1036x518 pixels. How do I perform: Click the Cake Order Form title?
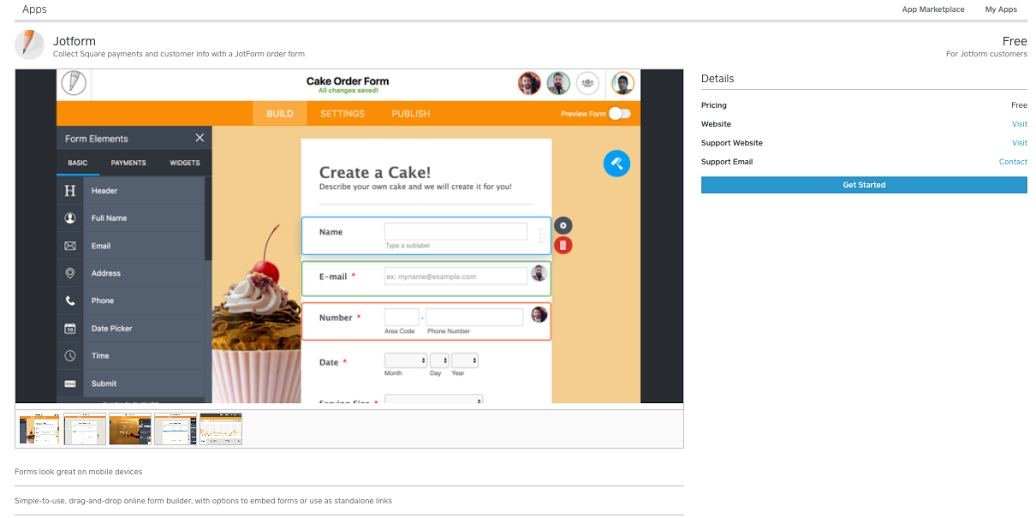348,81
